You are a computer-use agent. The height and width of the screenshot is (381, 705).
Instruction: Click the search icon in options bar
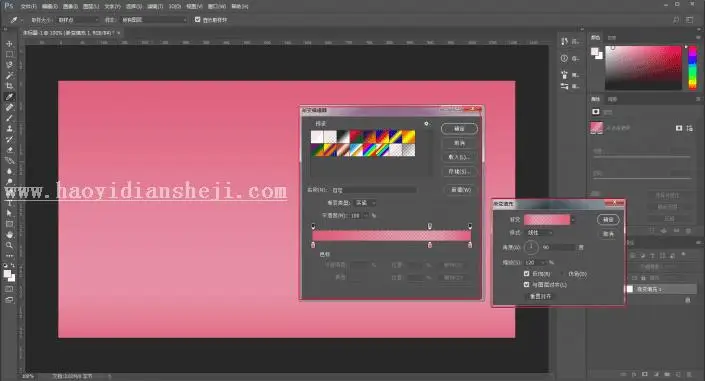675,20
